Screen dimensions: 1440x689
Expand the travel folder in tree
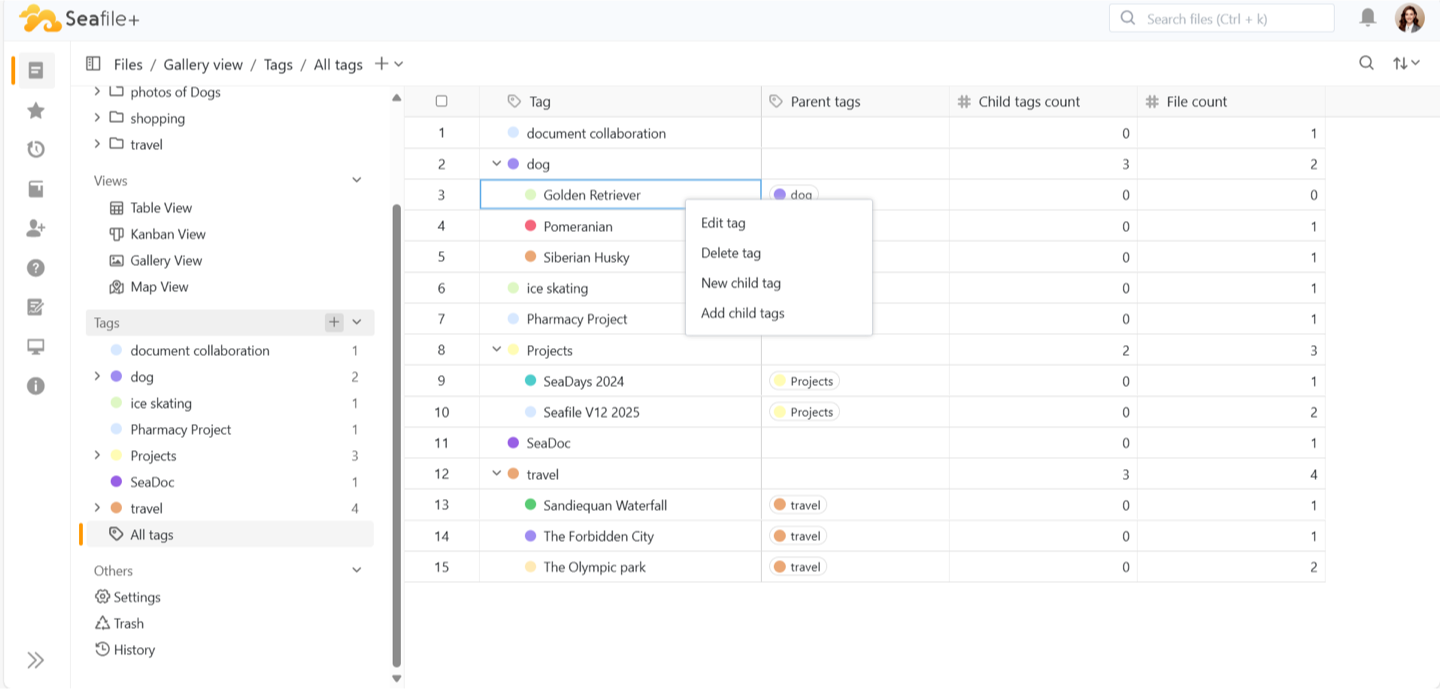click(97, 144)
